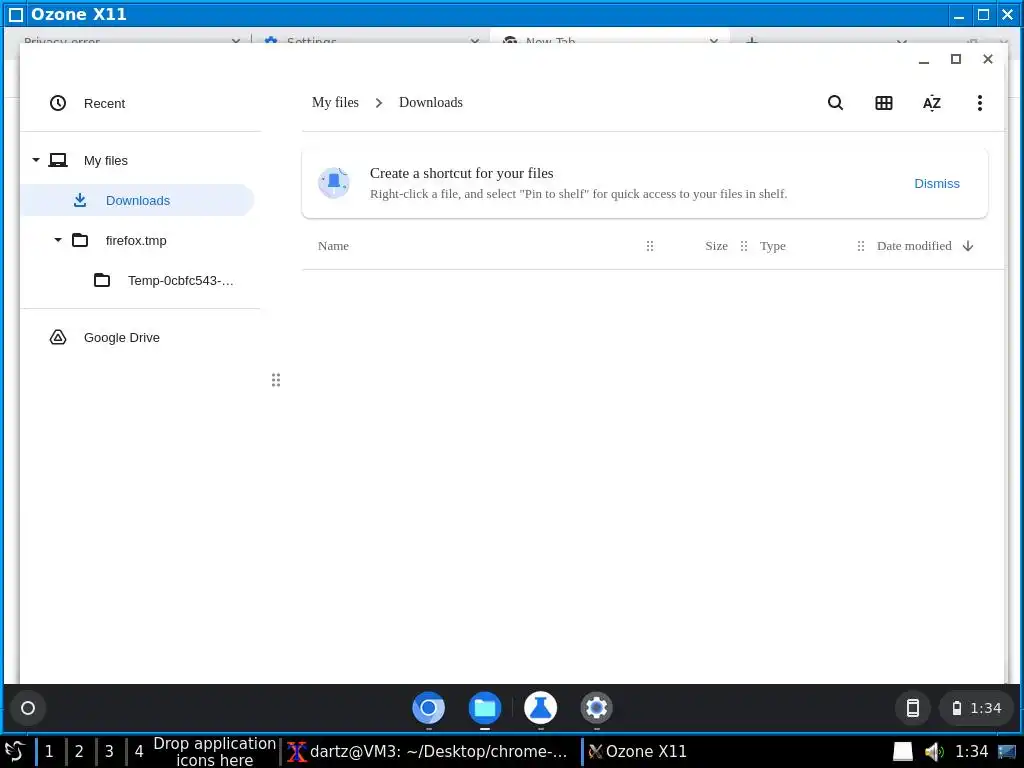Sort by the Size column

[x=716, y=246]
